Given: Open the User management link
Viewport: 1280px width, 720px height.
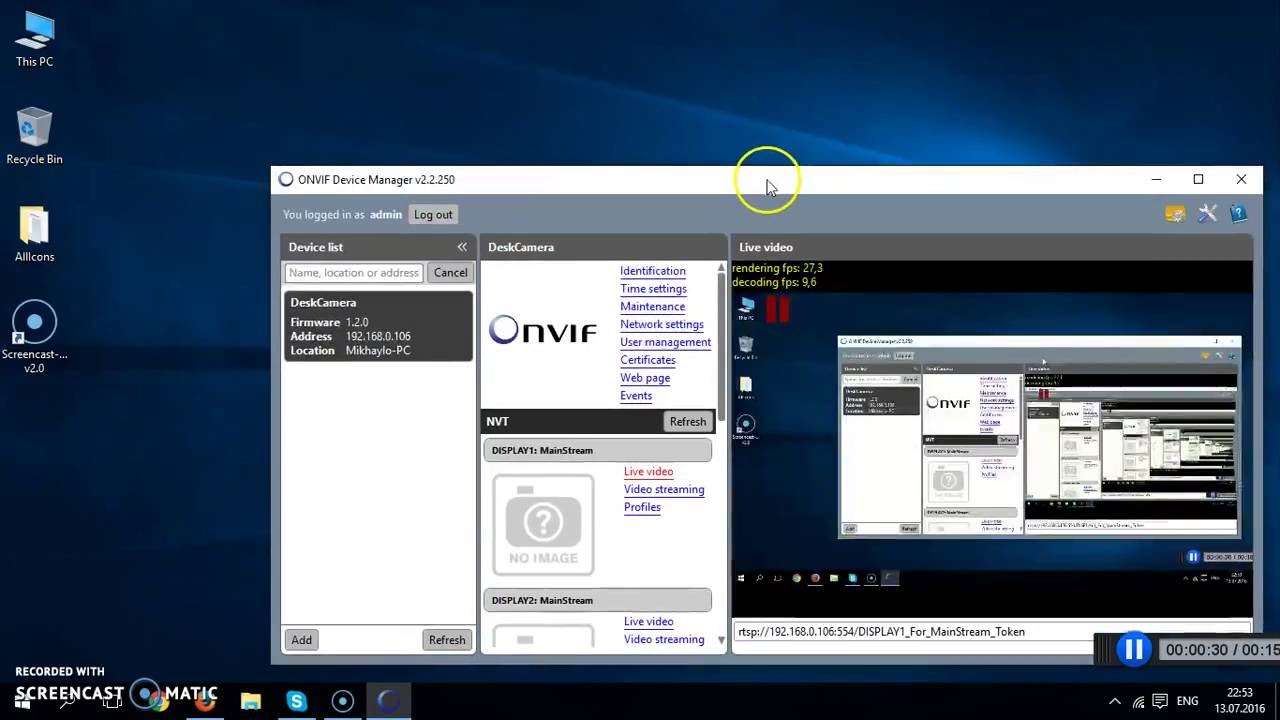Looking at the screenshot, I should (x=665, y=342).
